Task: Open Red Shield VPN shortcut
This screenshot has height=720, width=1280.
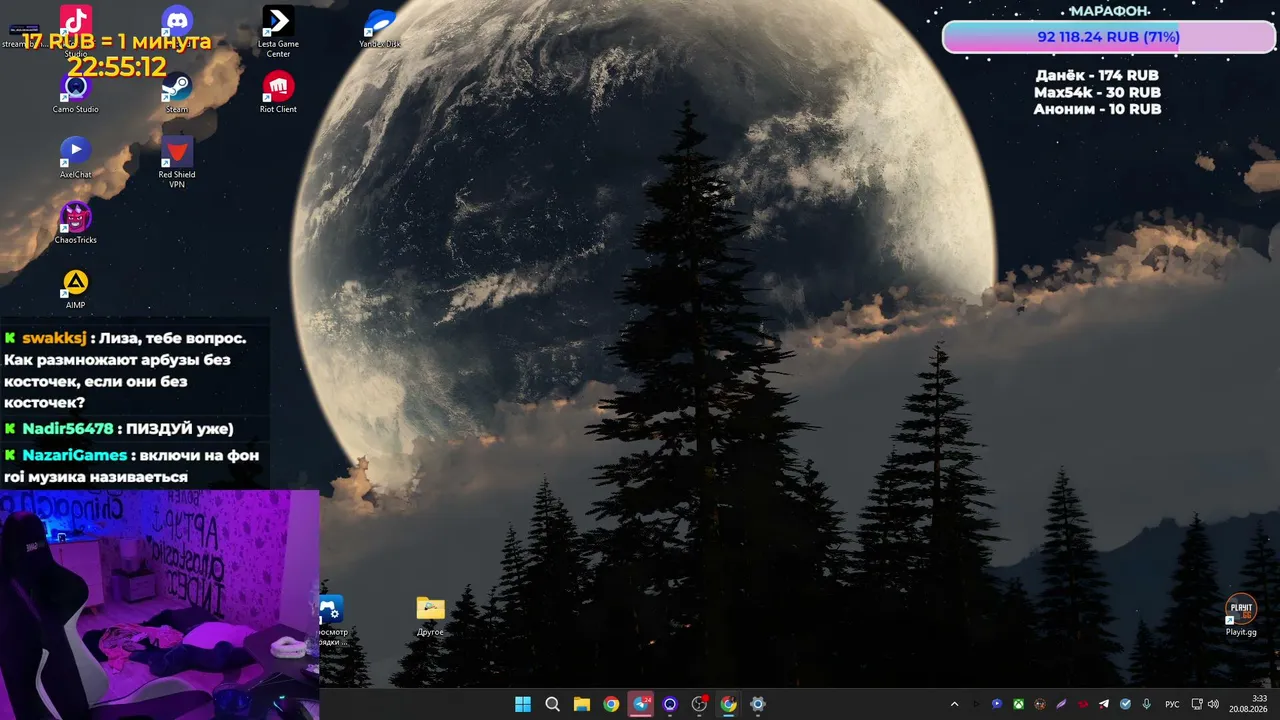Action: click(x=177, y=163)
